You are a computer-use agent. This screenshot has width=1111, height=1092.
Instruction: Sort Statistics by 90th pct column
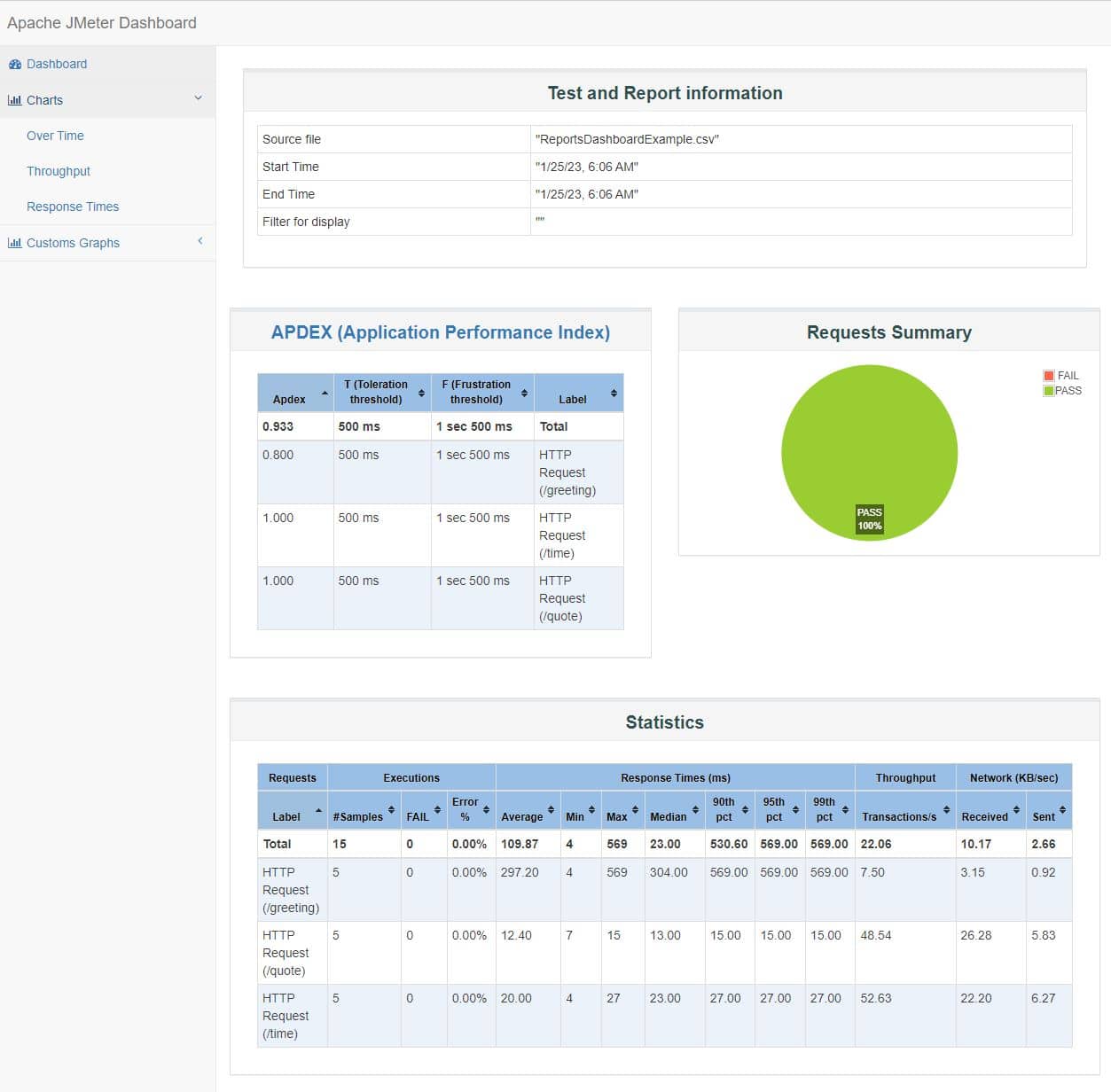point(730,809)
